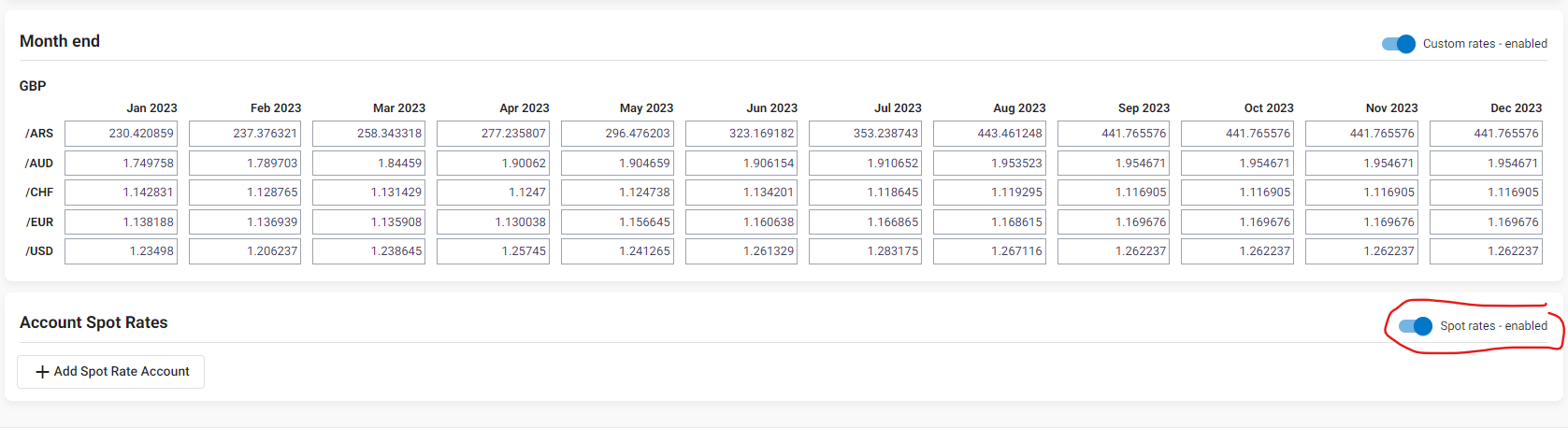The image size is (1568, 428).
Task: Select the AUD Mar 2023 field 1.84459
Action: point(369,164)
